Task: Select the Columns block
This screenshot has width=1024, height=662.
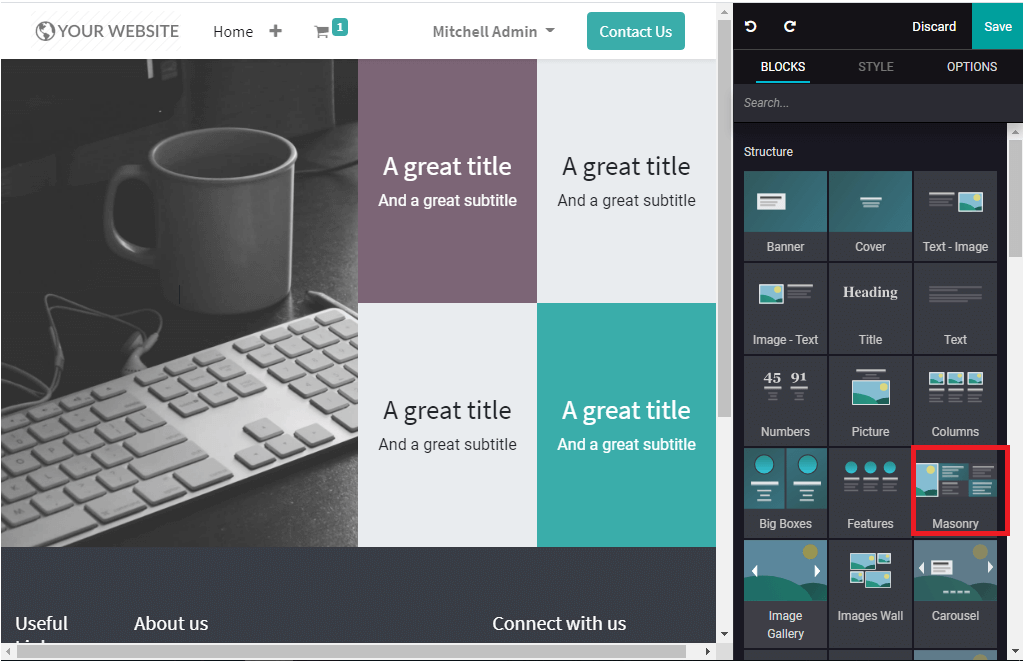Action: click(955, 400)
